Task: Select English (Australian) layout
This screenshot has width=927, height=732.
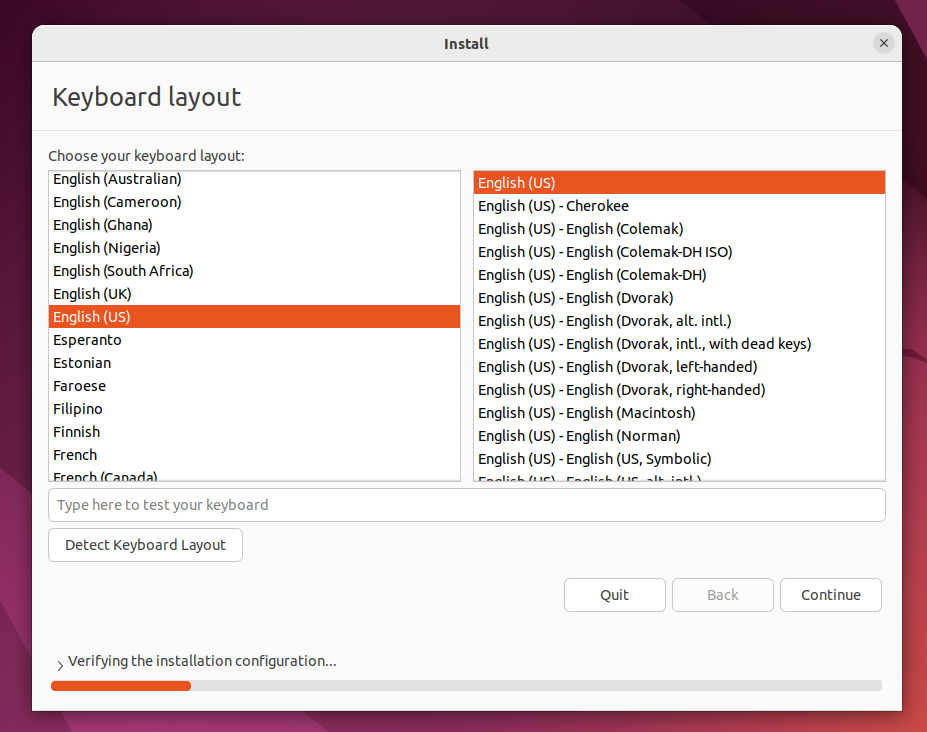Action: point(254,179)
